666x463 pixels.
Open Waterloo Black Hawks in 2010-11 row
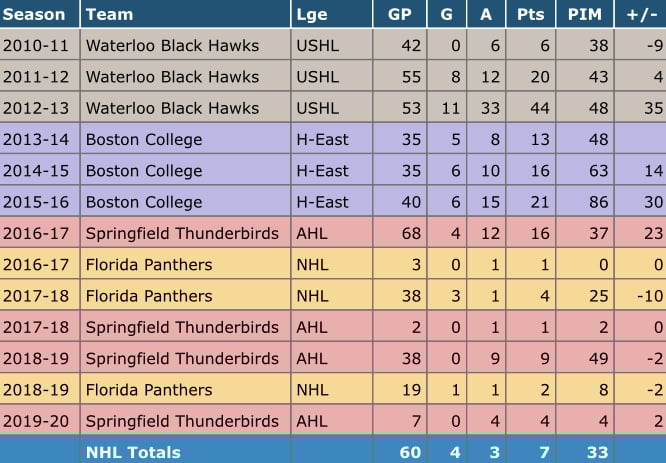tap(172, 45)
